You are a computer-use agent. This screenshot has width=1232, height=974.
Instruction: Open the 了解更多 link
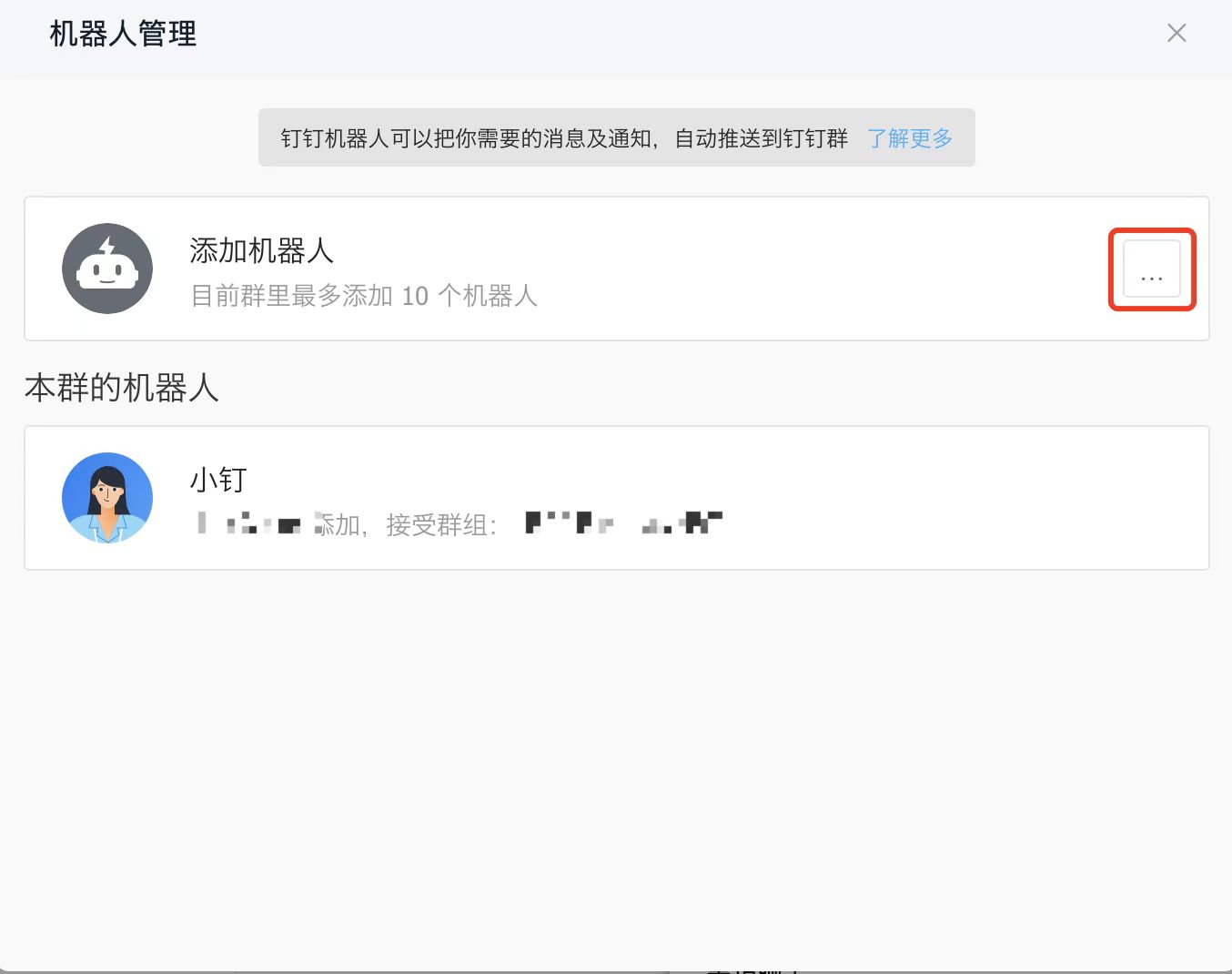coord(909,138)
